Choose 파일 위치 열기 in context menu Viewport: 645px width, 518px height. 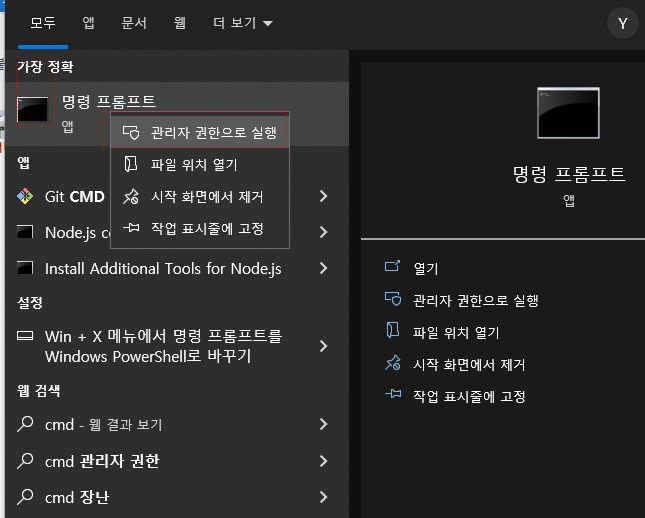pyautogui.click(x=200, y=165)
